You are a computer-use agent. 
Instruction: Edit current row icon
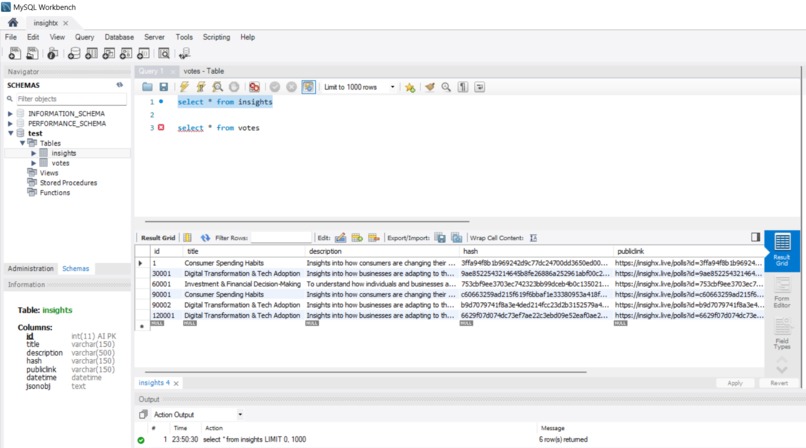click(340, 237)
